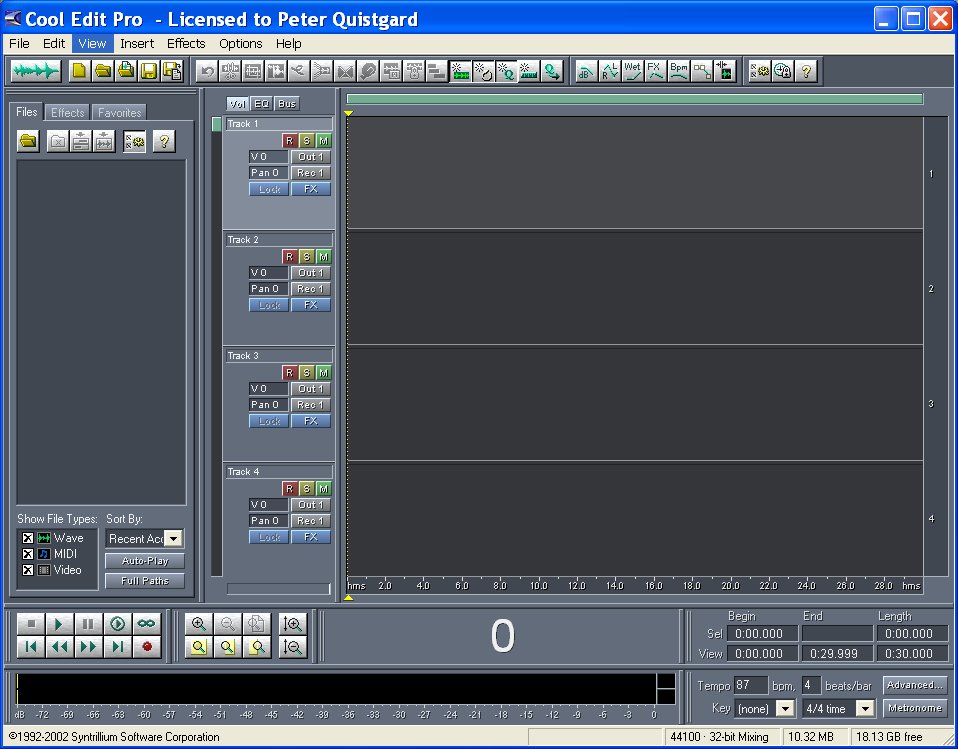Uncheck the MIDI file type checkbox
Screen dimensions: 958x749
[27, 554]
